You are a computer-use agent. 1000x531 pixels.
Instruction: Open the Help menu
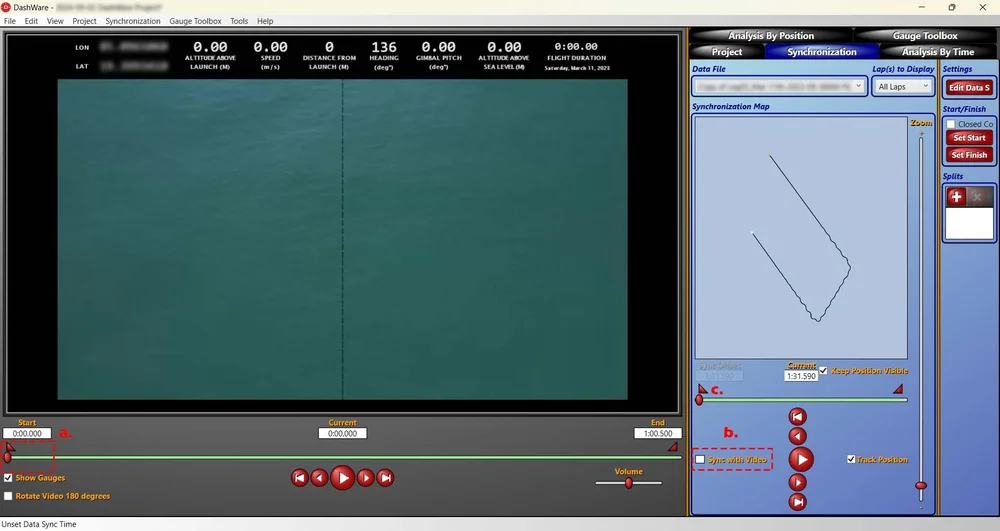(265, 21)
